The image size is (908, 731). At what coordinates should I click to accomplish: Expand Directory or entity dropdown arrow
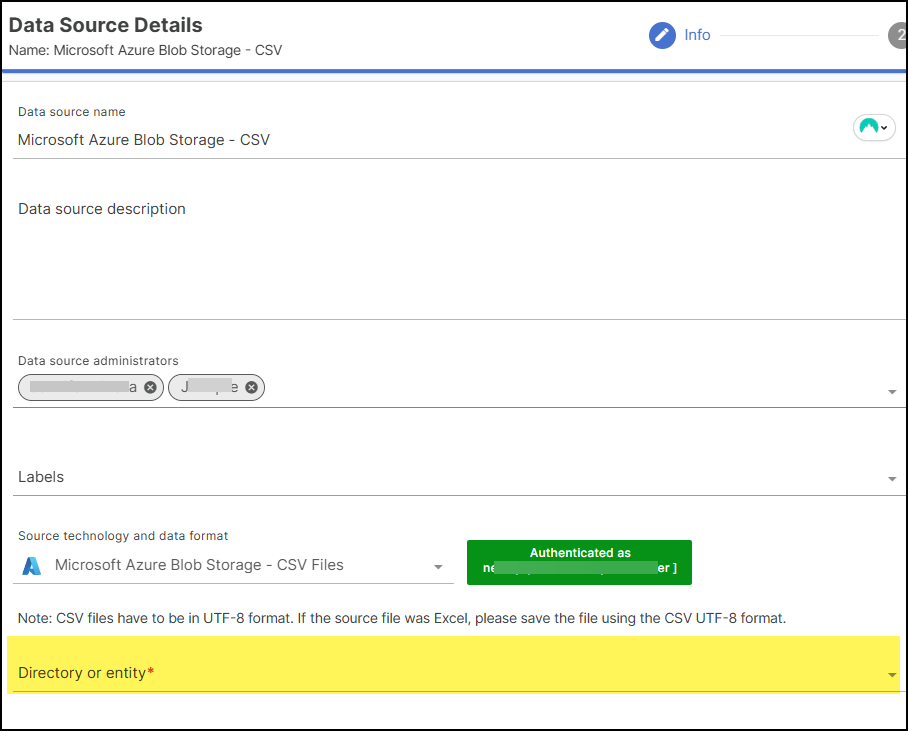[892, 675]
